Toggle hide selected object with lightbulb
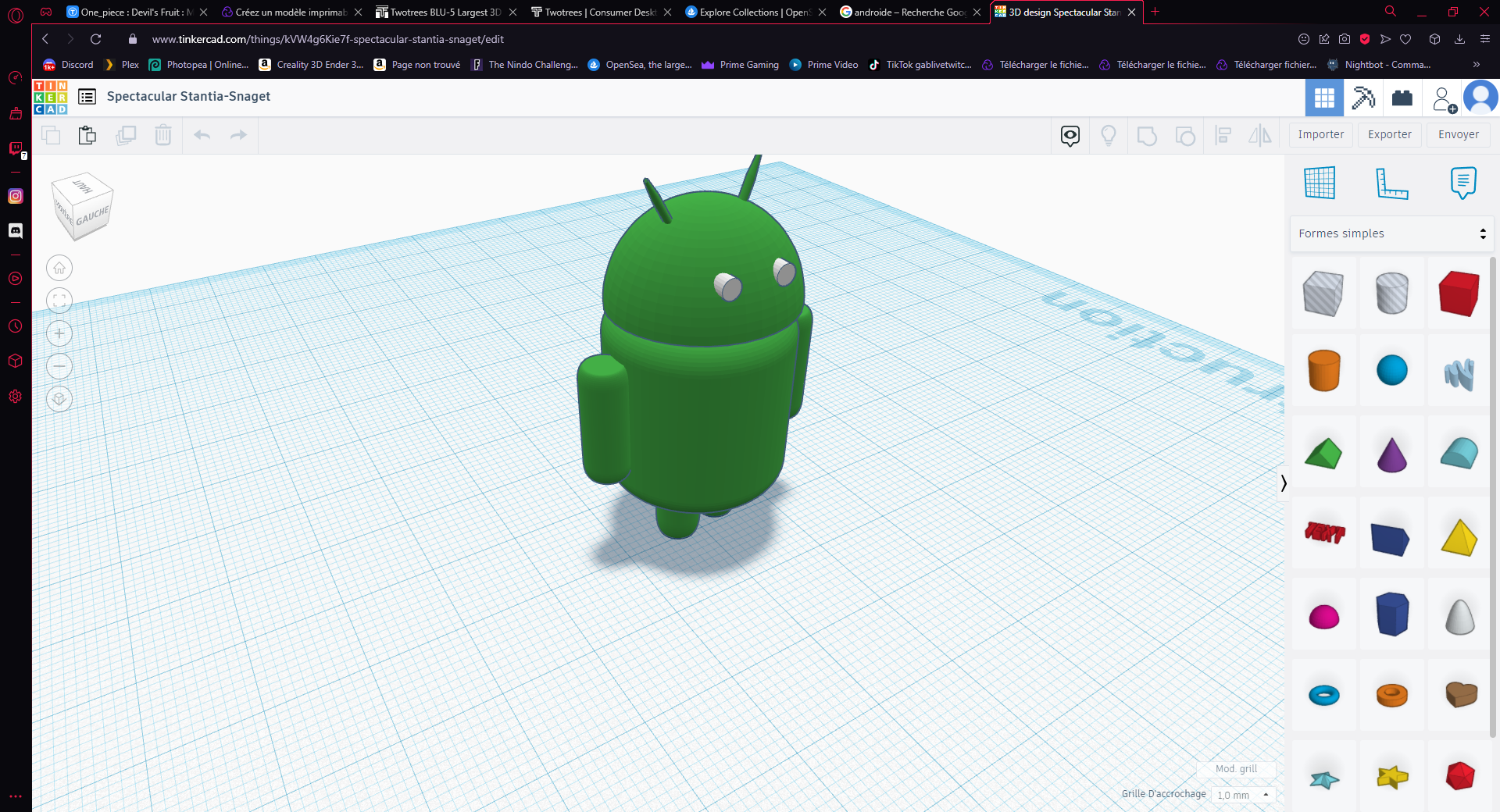Viewport: 1500px width, 812px height. pyautogui.click(x=1109, y=135)
